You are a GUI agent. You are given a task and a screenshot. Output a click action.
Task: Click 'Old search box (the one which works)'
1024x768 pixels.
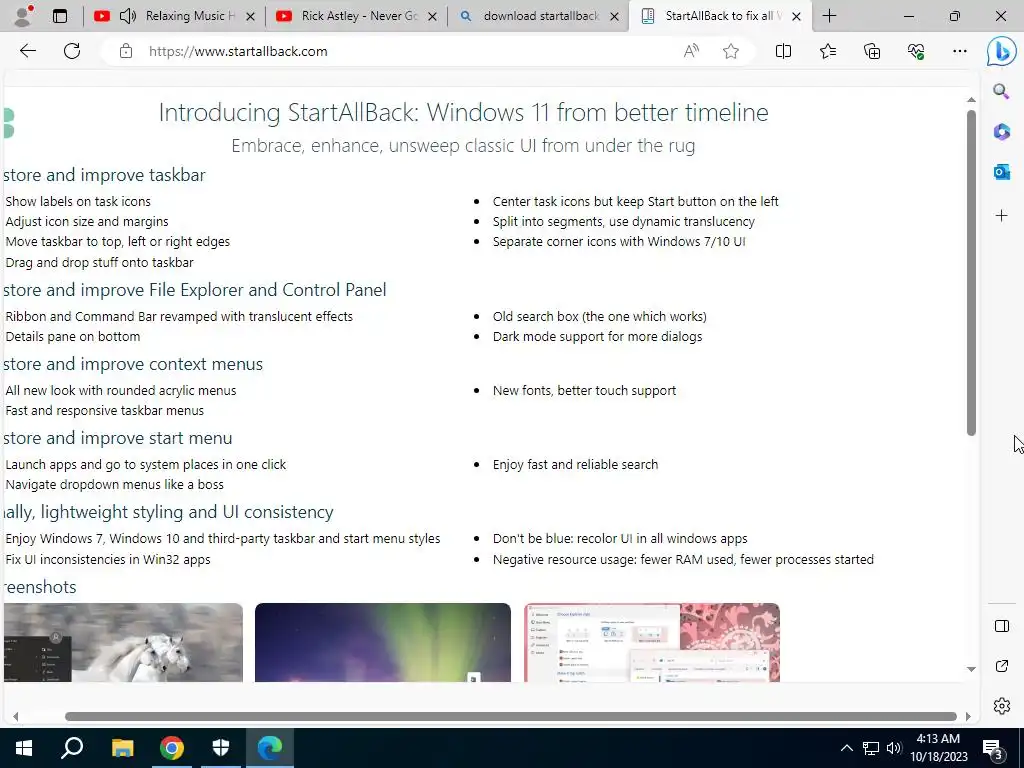click(600, 317)
